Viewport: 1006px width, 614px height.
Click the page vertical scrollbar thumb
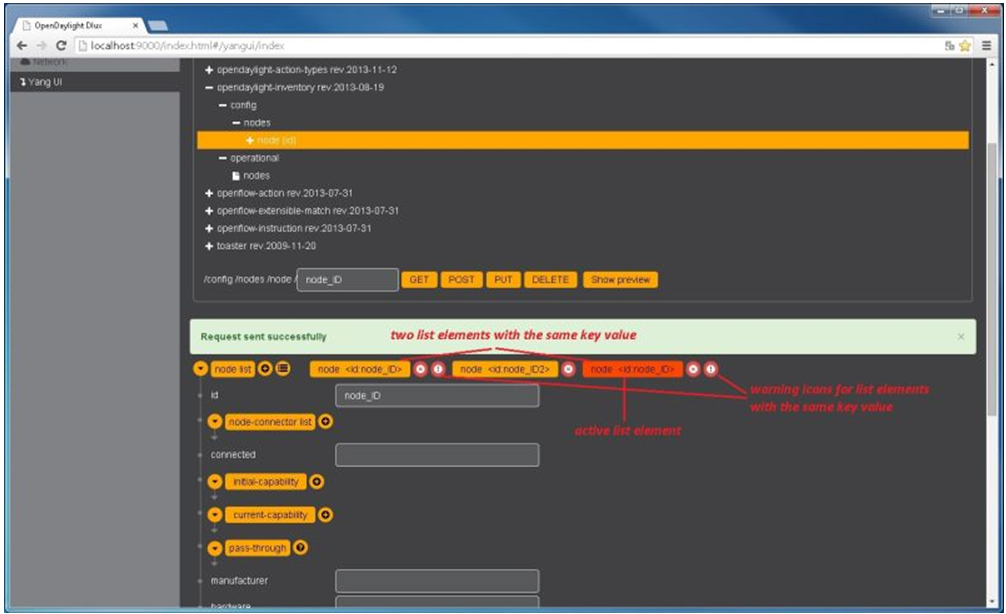tap(993, 279)
